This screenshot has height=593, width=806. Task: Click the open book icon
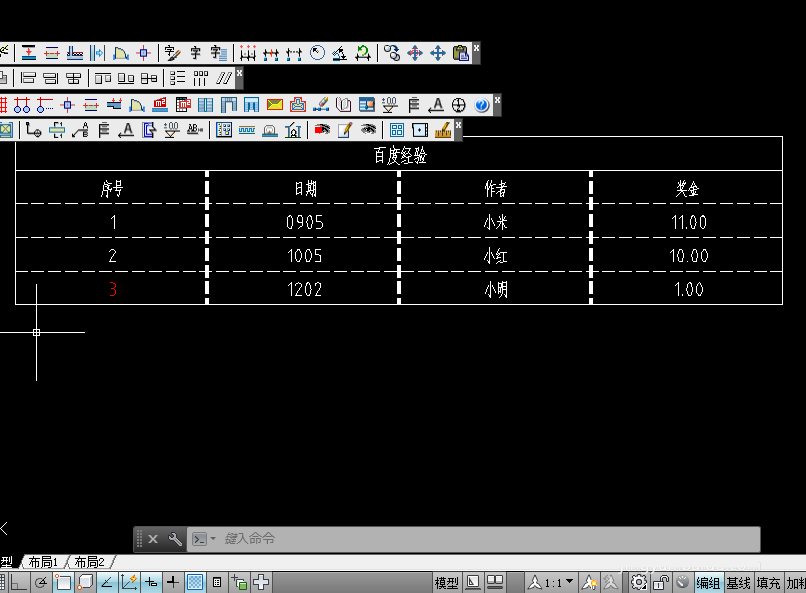coord(343,105)
